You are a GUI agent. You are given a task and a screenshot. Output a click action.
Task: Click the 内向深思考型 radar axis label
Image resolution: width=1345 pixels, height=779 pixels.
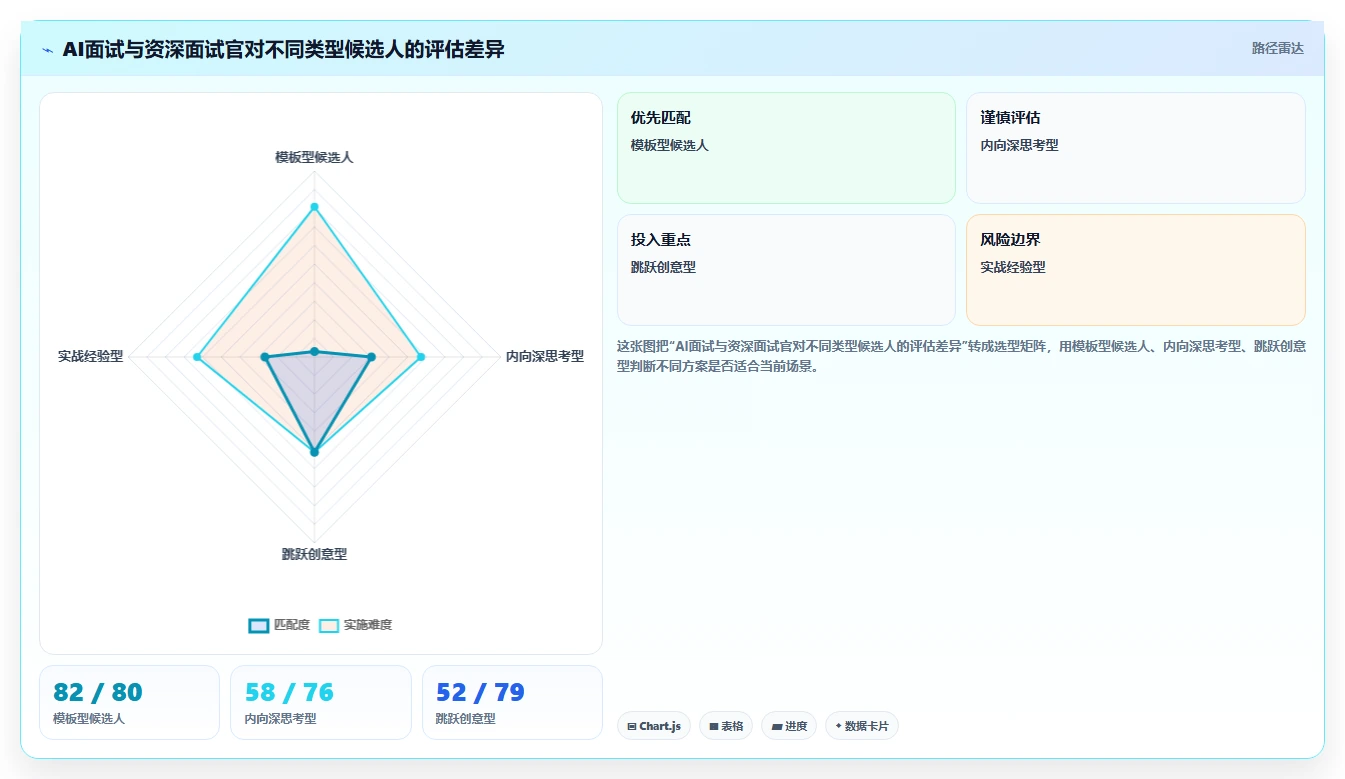click(x=545, y=356)
